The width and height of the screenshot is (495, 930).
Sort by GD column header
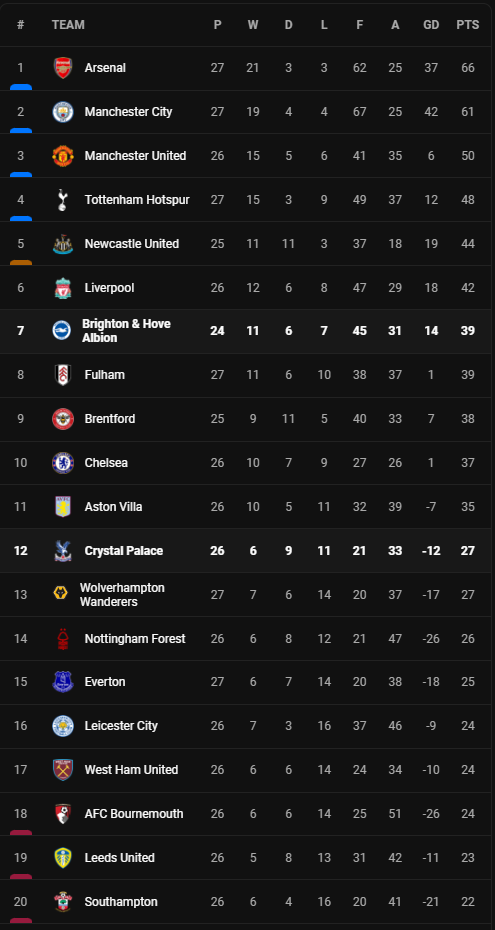[431, 25]
